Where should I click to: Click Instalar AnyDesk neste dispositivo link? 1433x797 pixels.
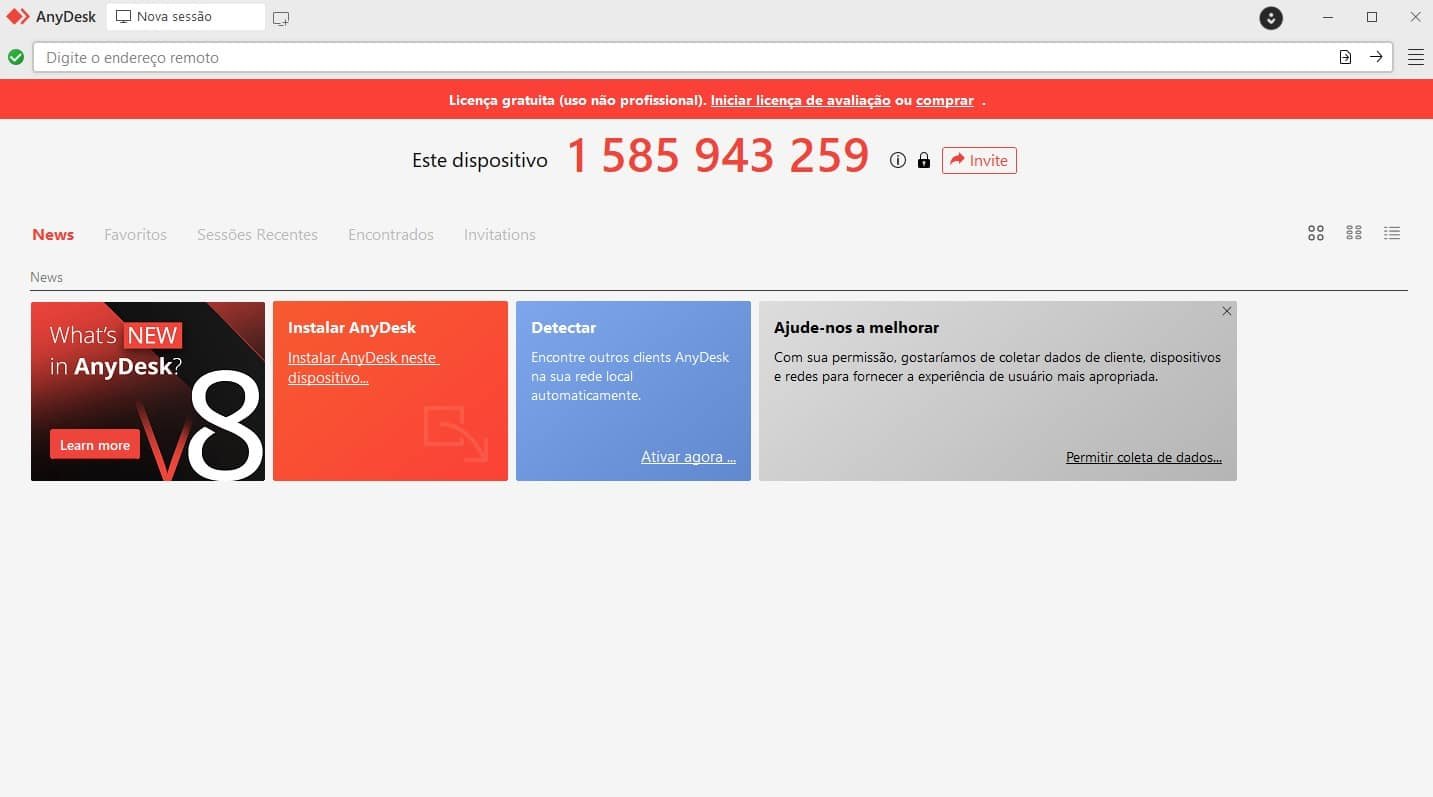363,367
